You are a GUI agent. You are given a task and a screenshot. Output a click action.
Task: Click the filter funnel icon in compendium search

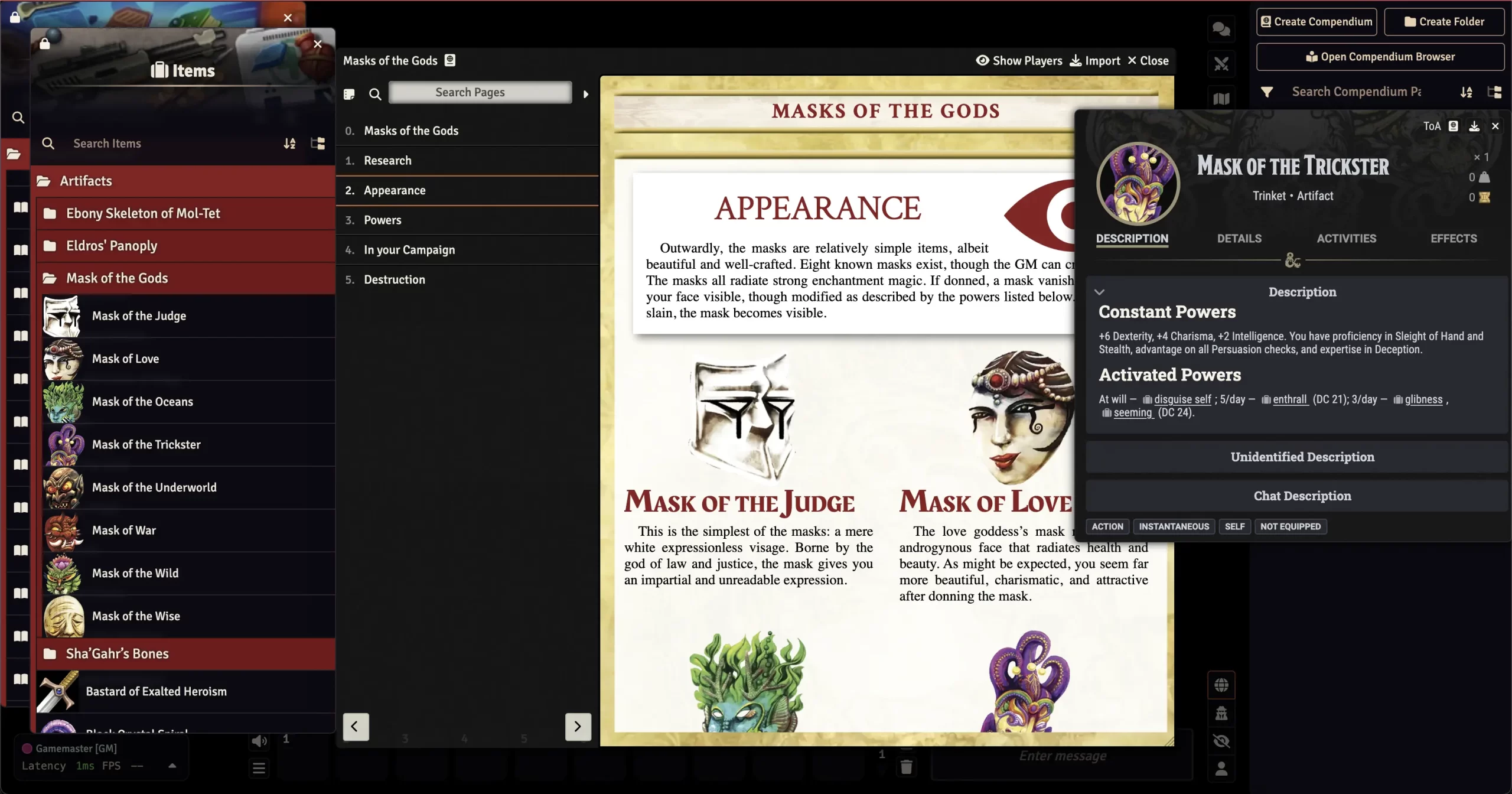1266,92
